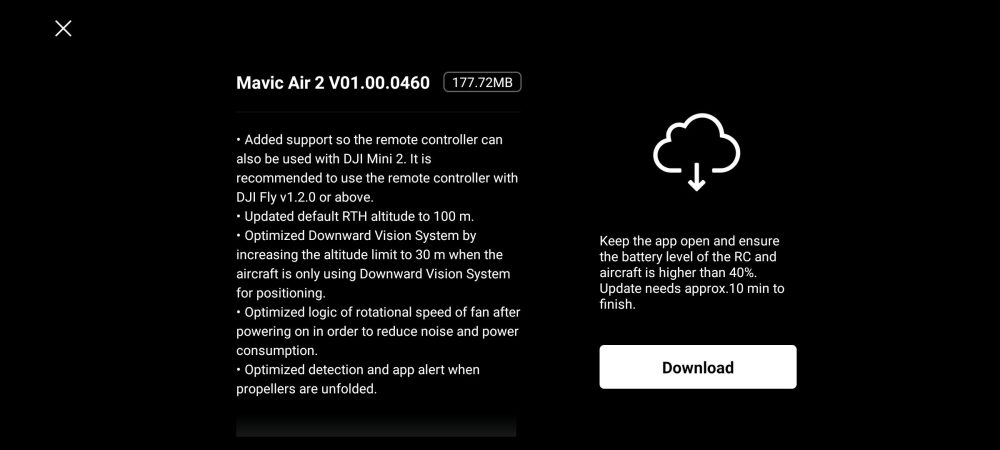Close the firmware update screen

(x=63, y=28)
